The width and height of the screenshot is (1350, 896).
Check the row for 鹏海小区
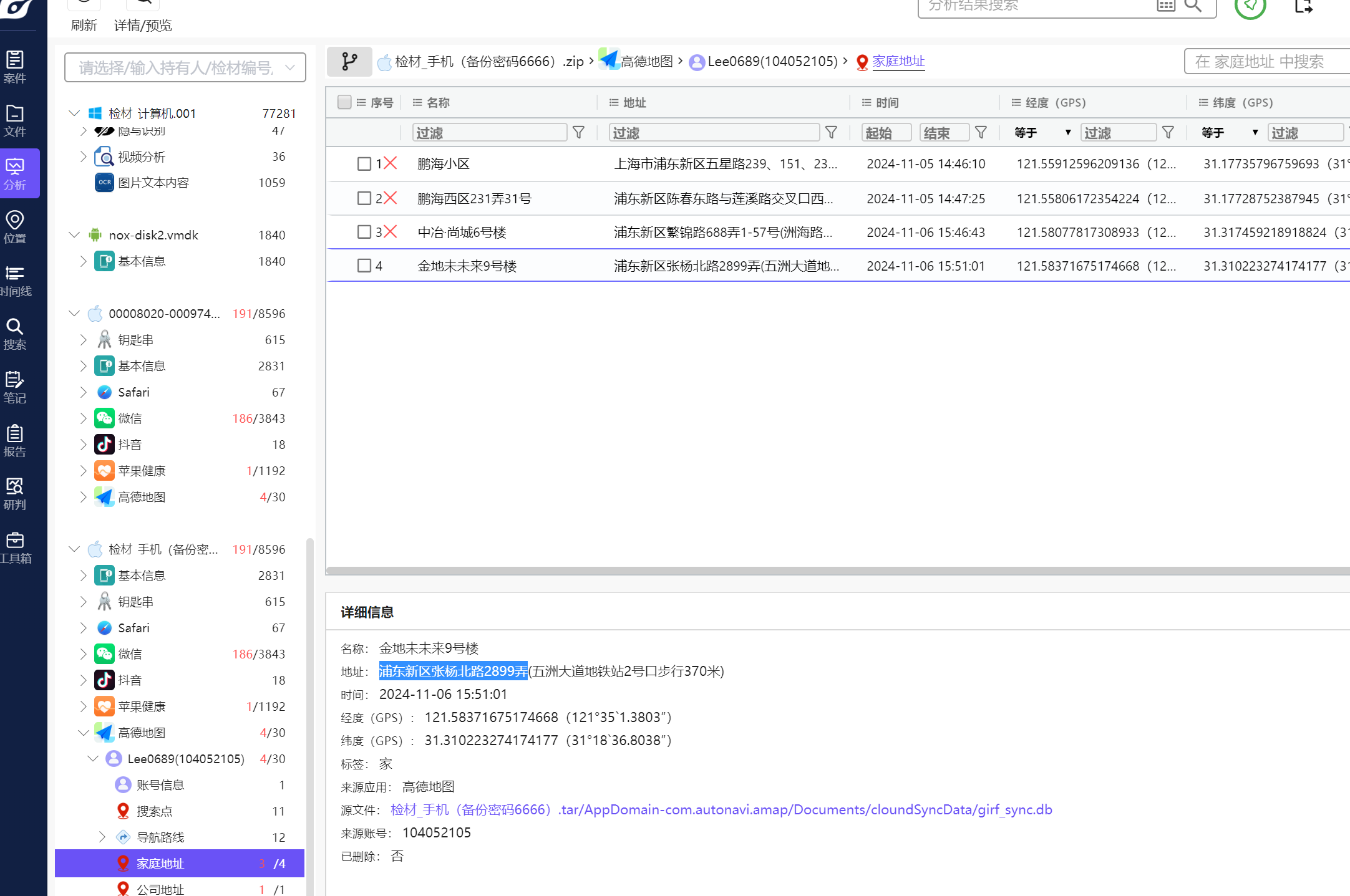tap(364, 164)
